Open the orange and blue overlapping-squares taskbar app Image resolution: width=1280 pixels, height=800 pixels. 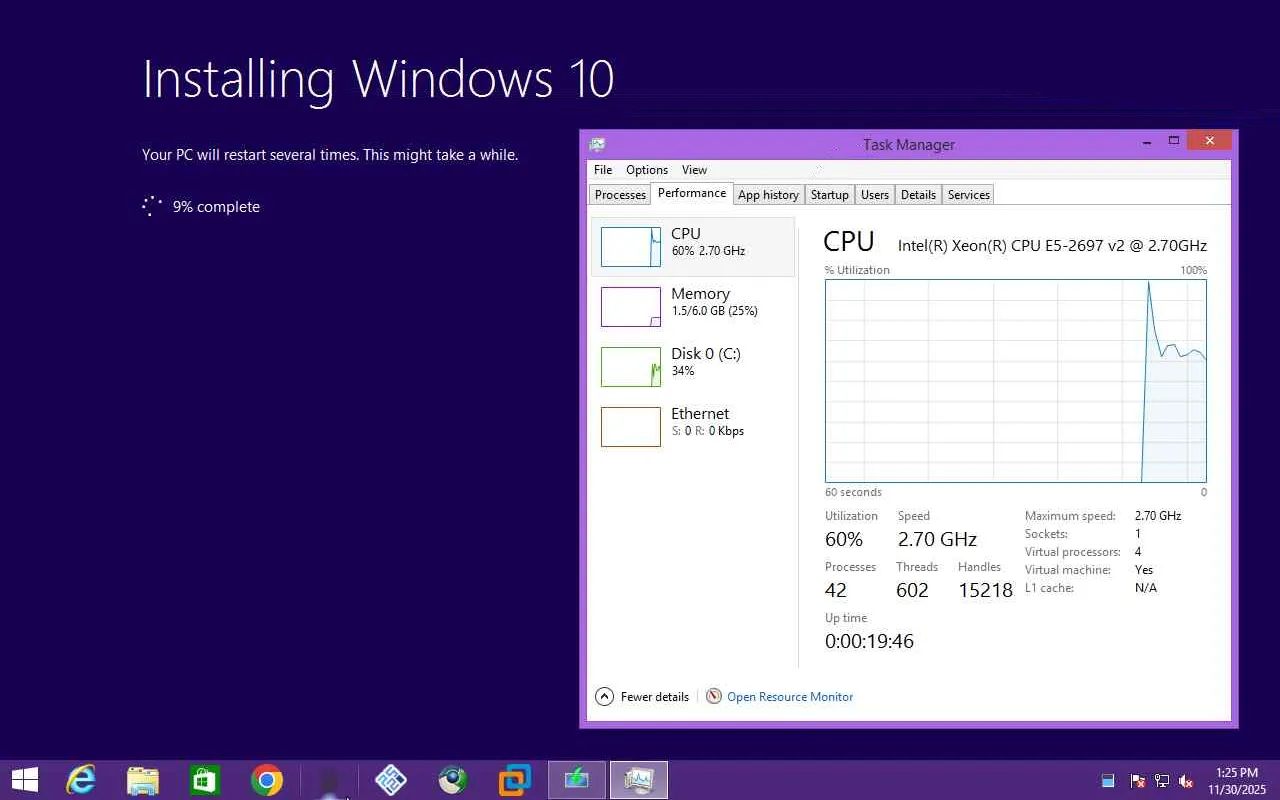tap(515, 780)
